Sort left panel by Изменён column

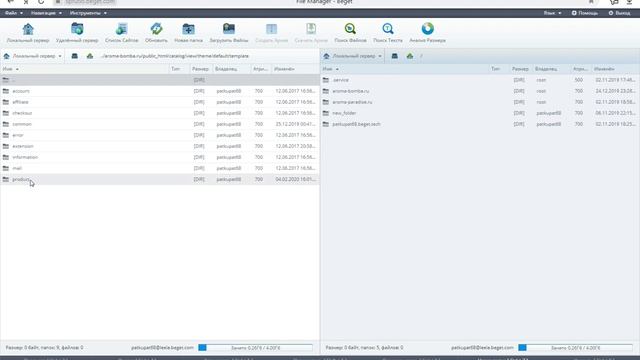pyautogui.click(x=284, y=69)
